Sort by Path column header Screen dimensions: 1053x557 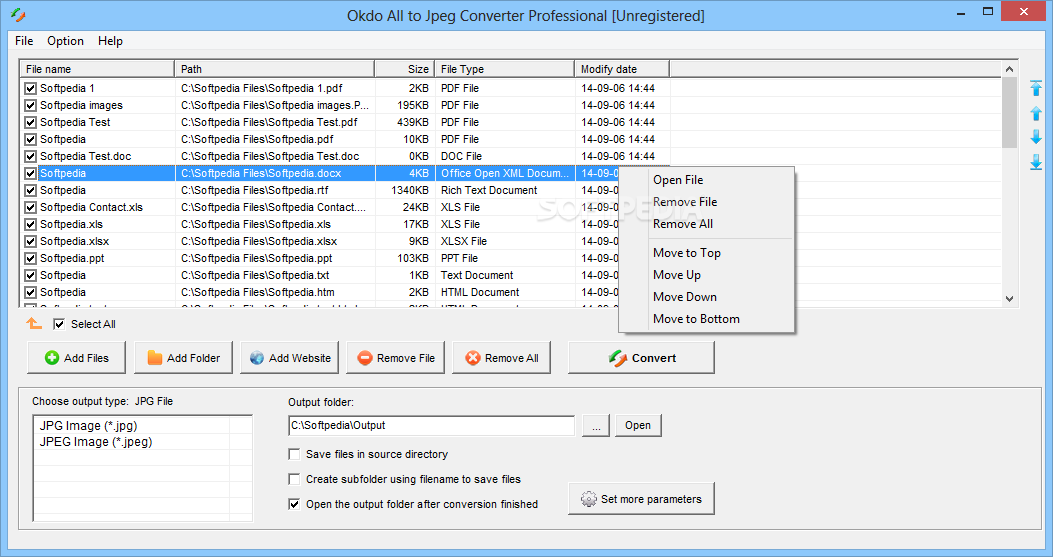pyautogui.click(x=275, y=69)
